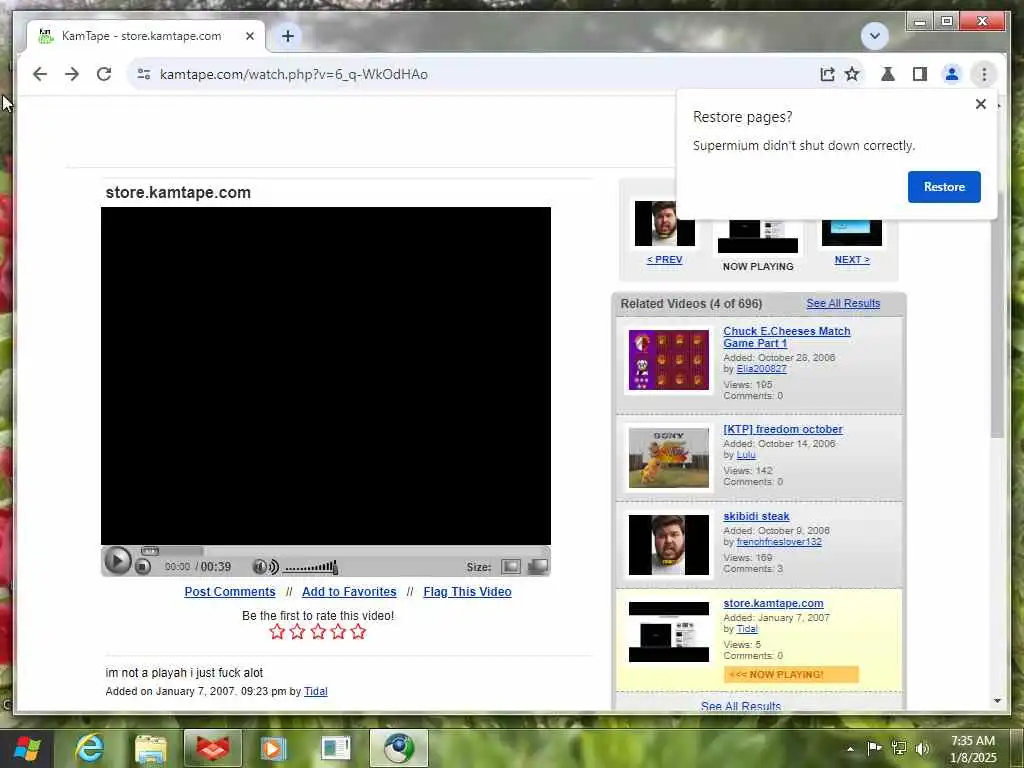This screenshot has width=1024, height=768.
Task: Open the profile avatar menu
Action: pos(952,74)
